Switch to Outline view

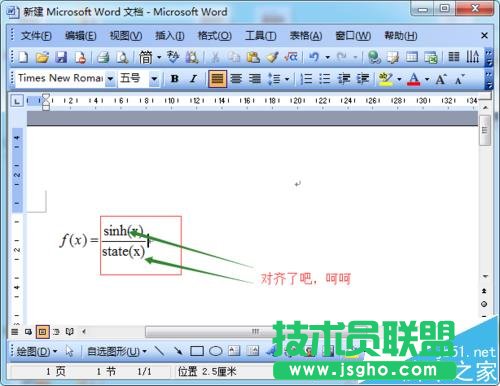[56, 332]
